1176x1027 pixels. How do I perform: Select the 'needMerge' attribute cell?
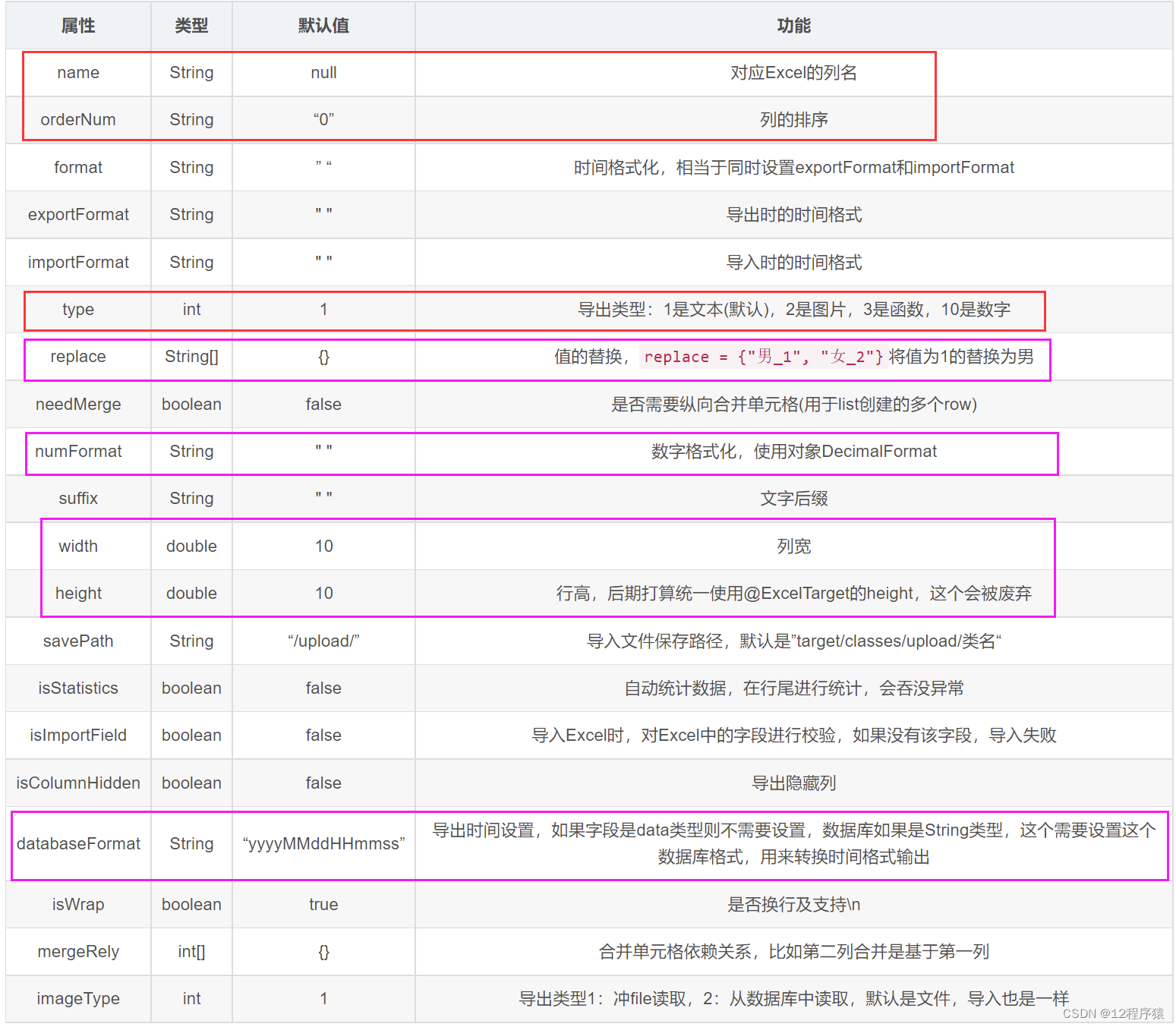tap(78, 405)
